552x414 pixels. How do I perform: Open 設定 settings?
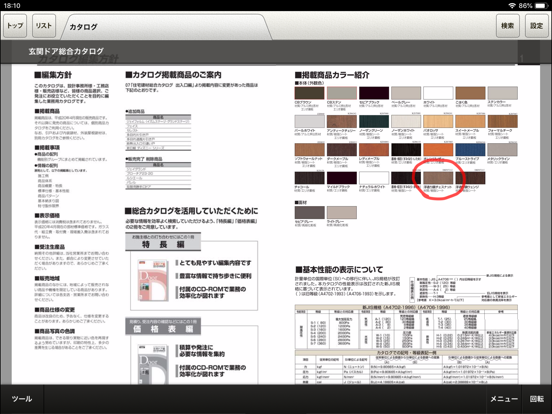(537, 26)
